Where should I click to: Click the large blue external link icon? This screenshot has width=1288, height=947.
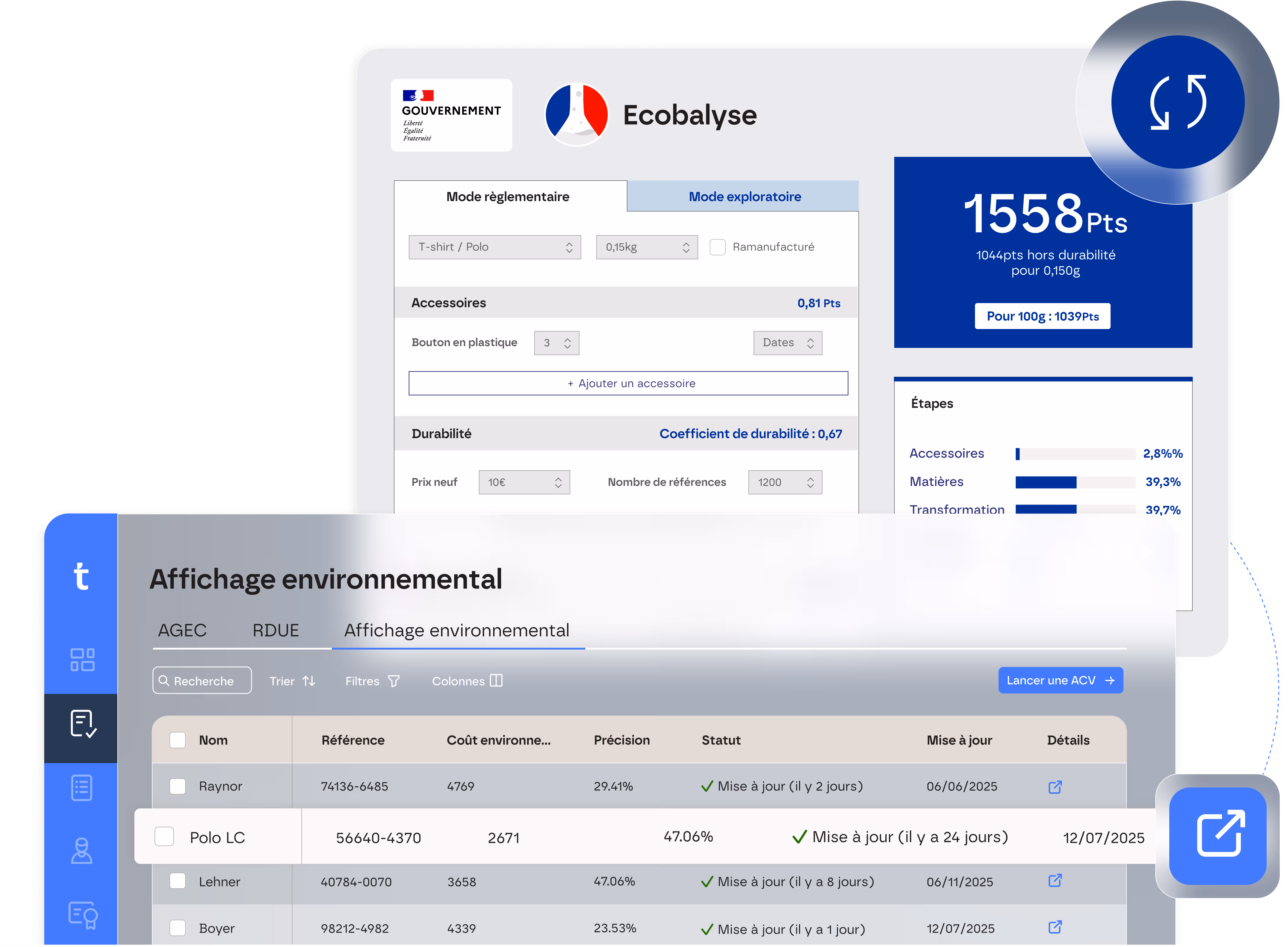(x=1218, y=835)
